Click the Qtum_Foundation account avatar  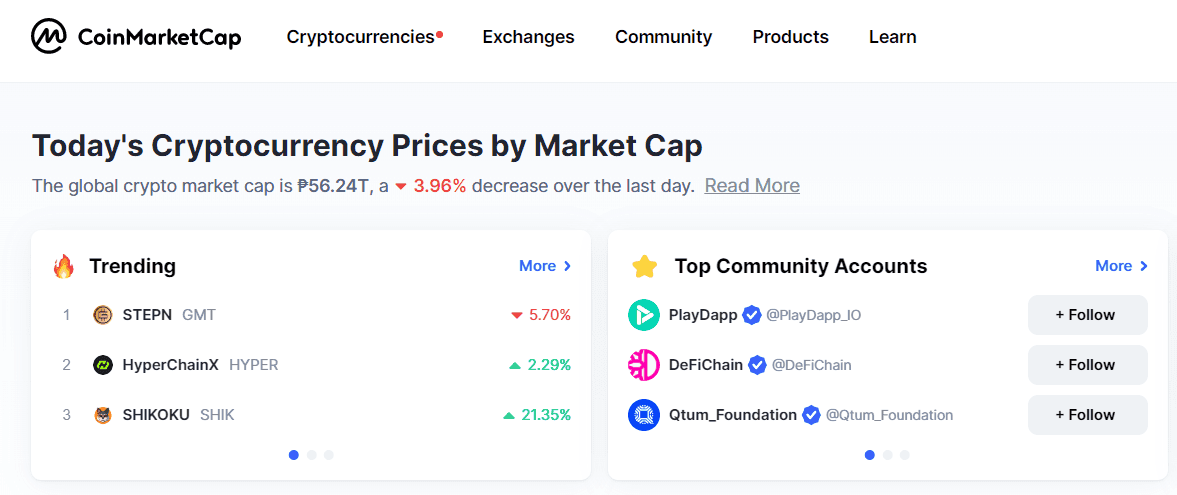(644, 415)
